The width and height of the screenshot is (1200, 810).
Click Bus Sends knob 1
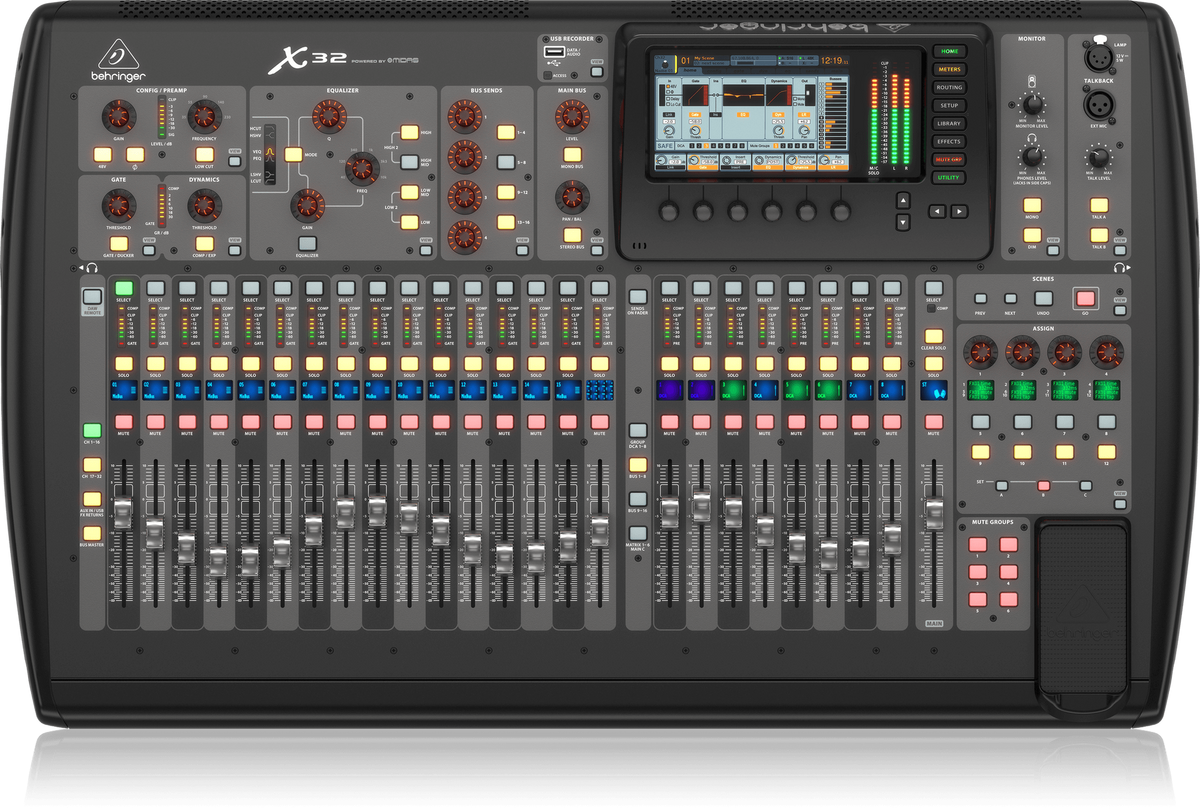463,117
